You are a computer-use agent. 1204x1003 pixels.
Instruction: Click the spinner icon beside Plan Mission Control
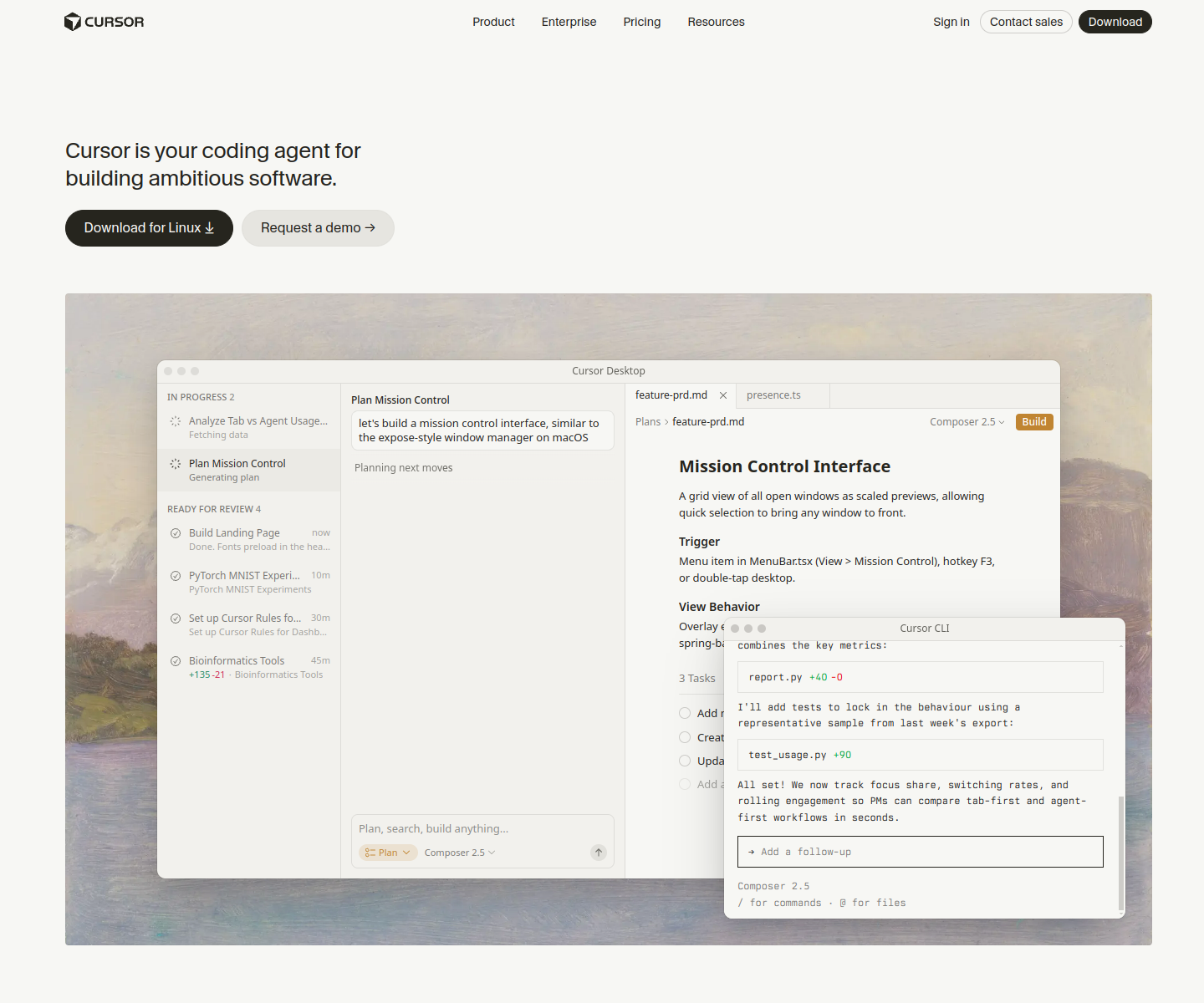[176, 464]
